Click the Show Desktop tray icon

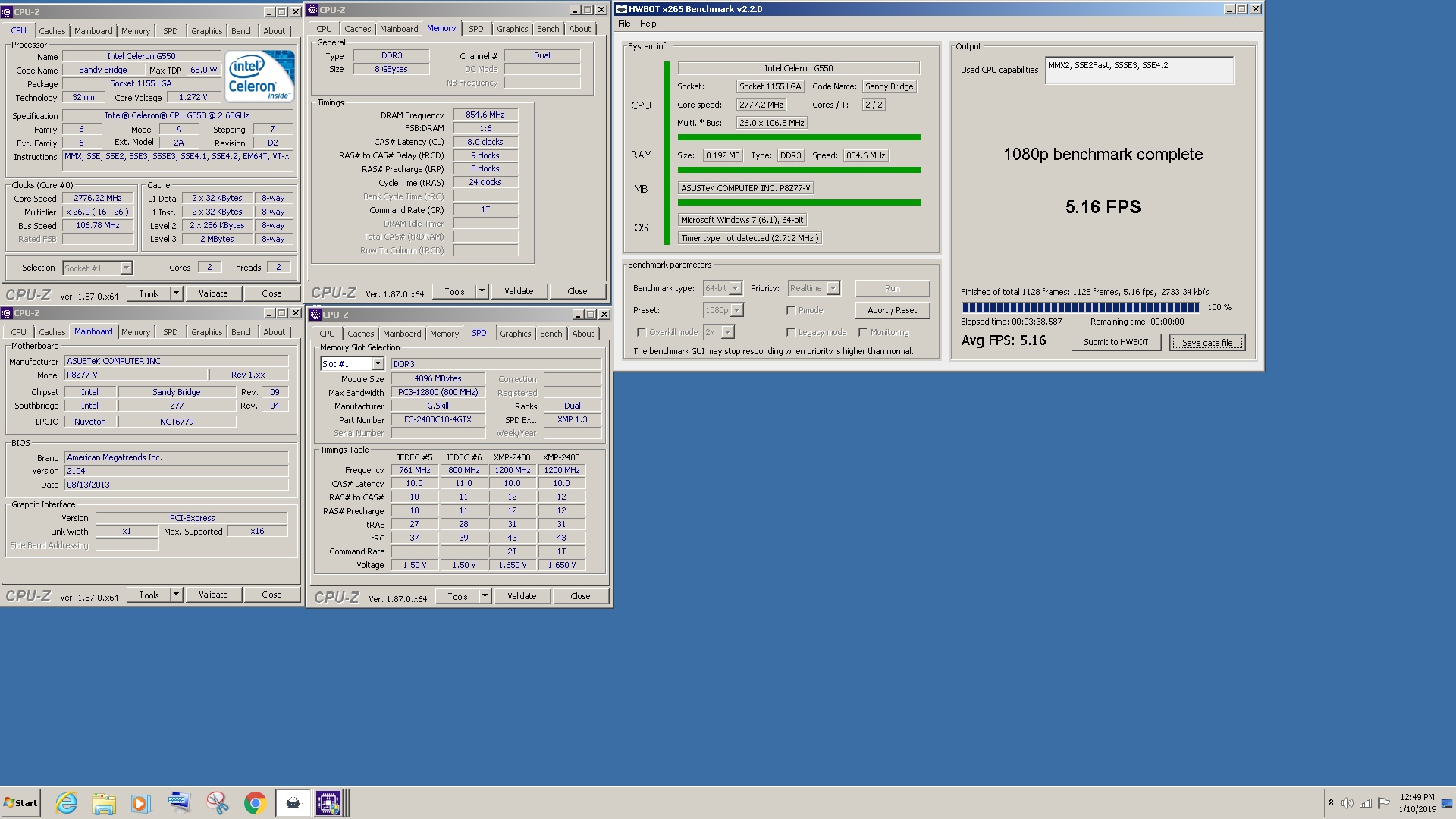tap(1448, 803)
